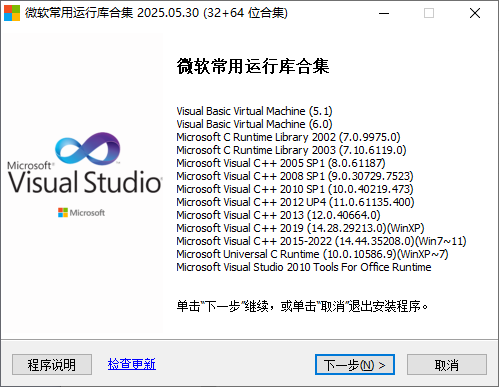Click the Visual C++ 2015-2022 entry
This screenshot has width=499, height=387.
pyautogui.click(x=321, y=241)
